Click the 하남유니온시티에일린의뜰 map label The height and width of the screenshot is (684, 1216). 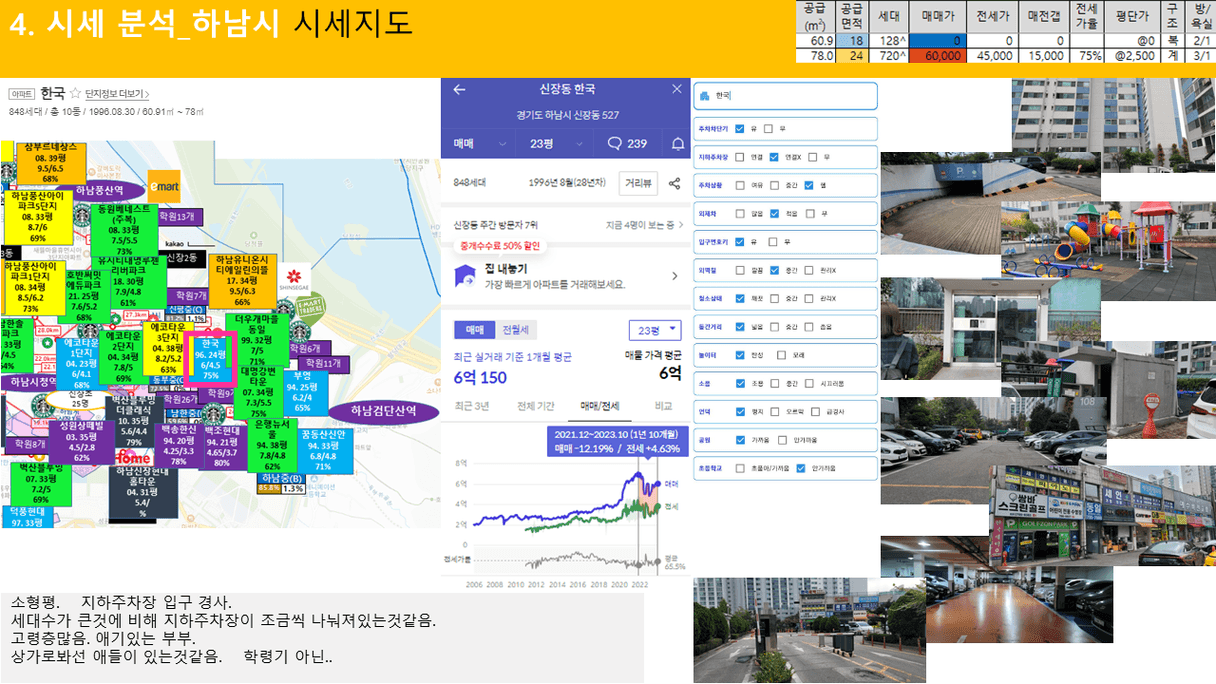243,280
